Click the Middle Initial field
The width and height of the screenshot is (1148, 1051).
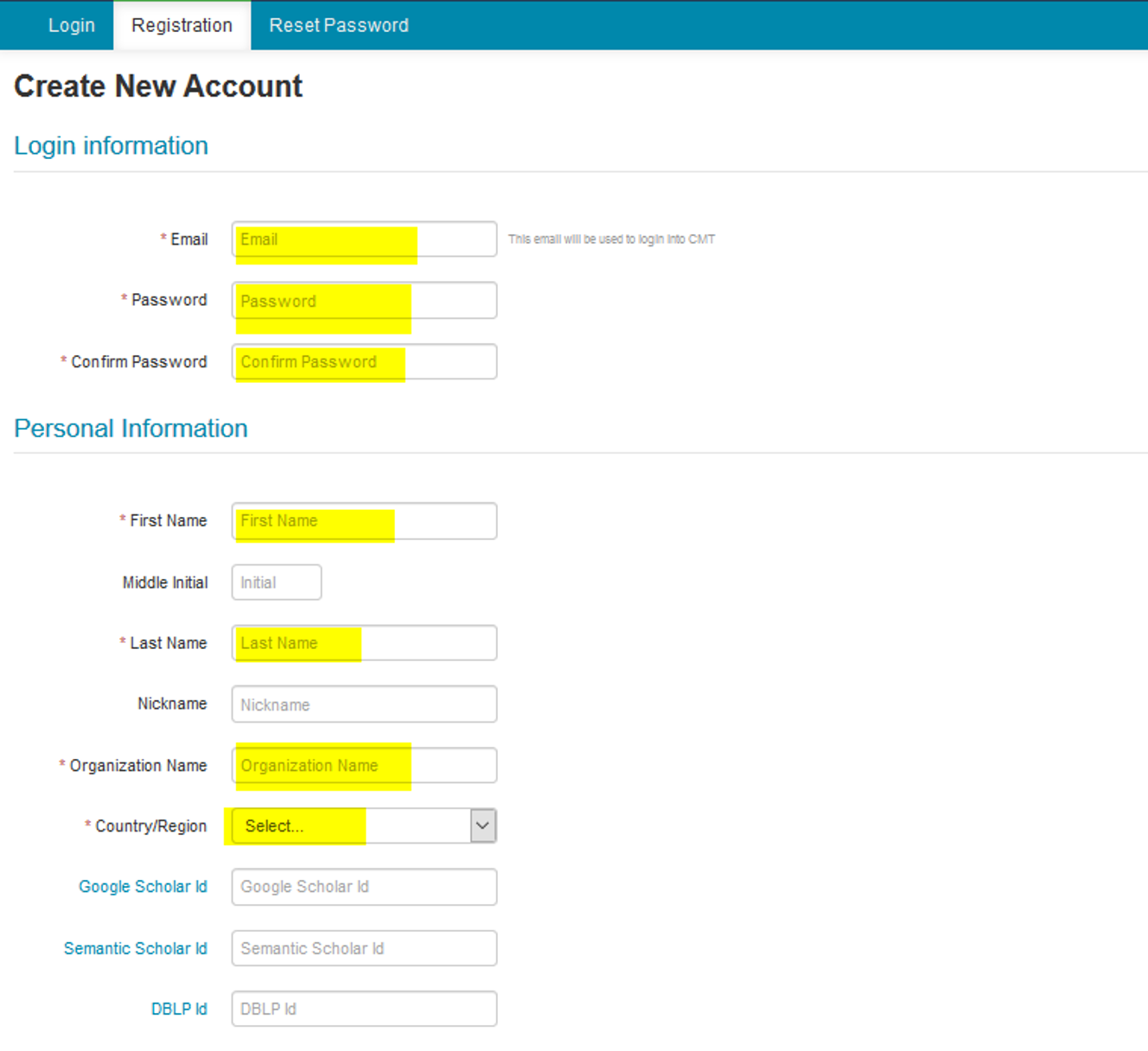(x=276, y=583)
